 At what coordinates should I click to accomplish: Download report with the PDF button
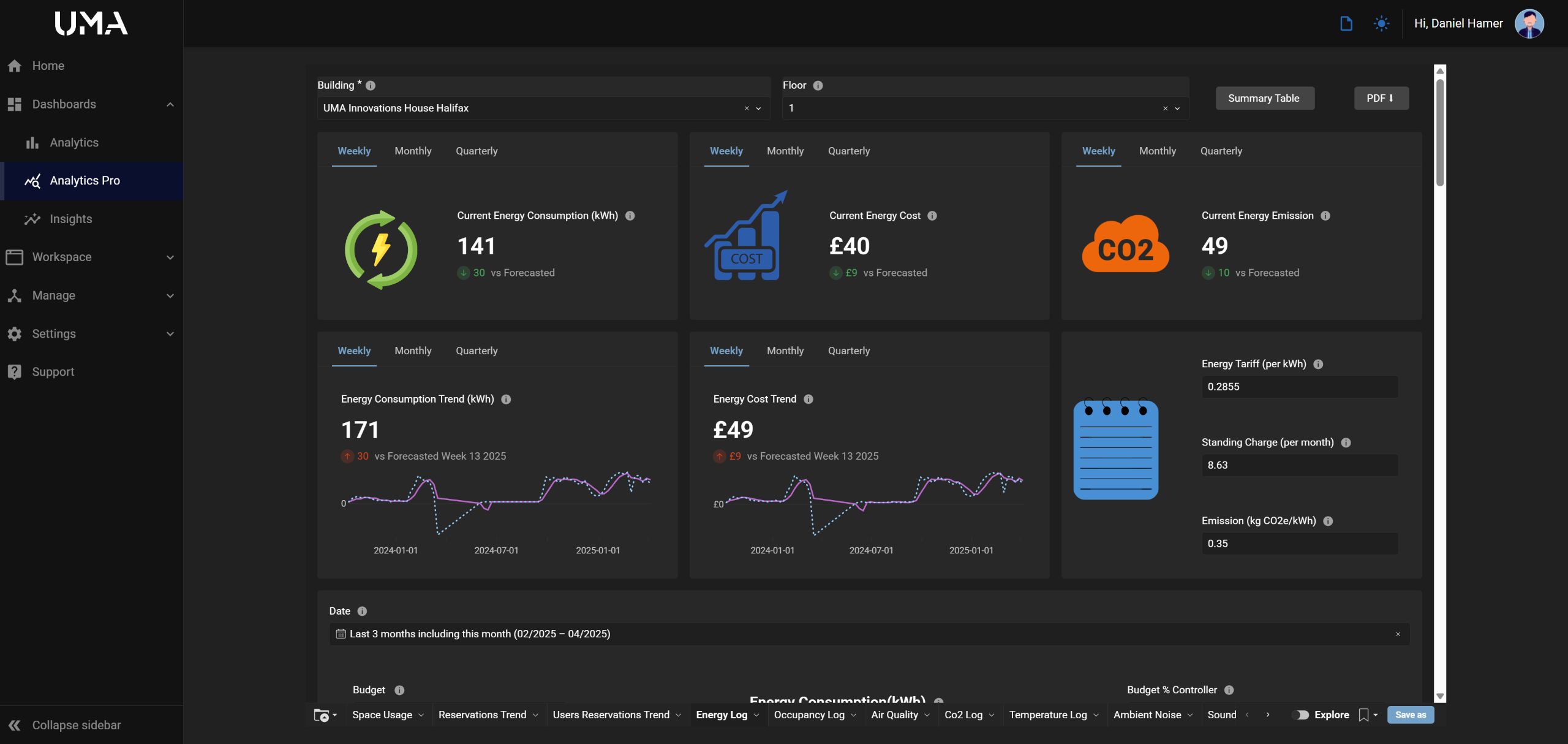(x=1381, y=98)
